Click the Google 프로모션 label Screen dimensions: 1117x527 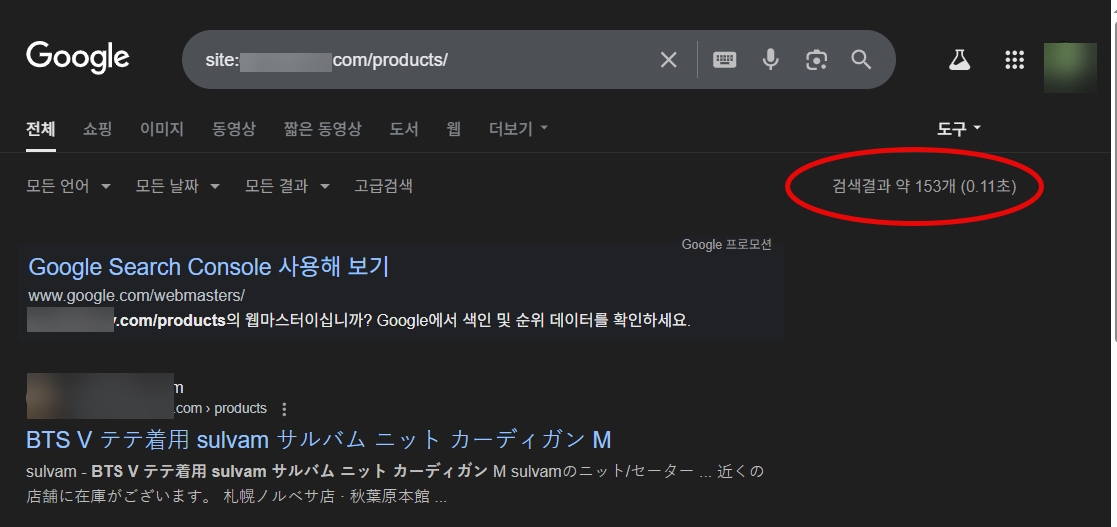[727, 245]
